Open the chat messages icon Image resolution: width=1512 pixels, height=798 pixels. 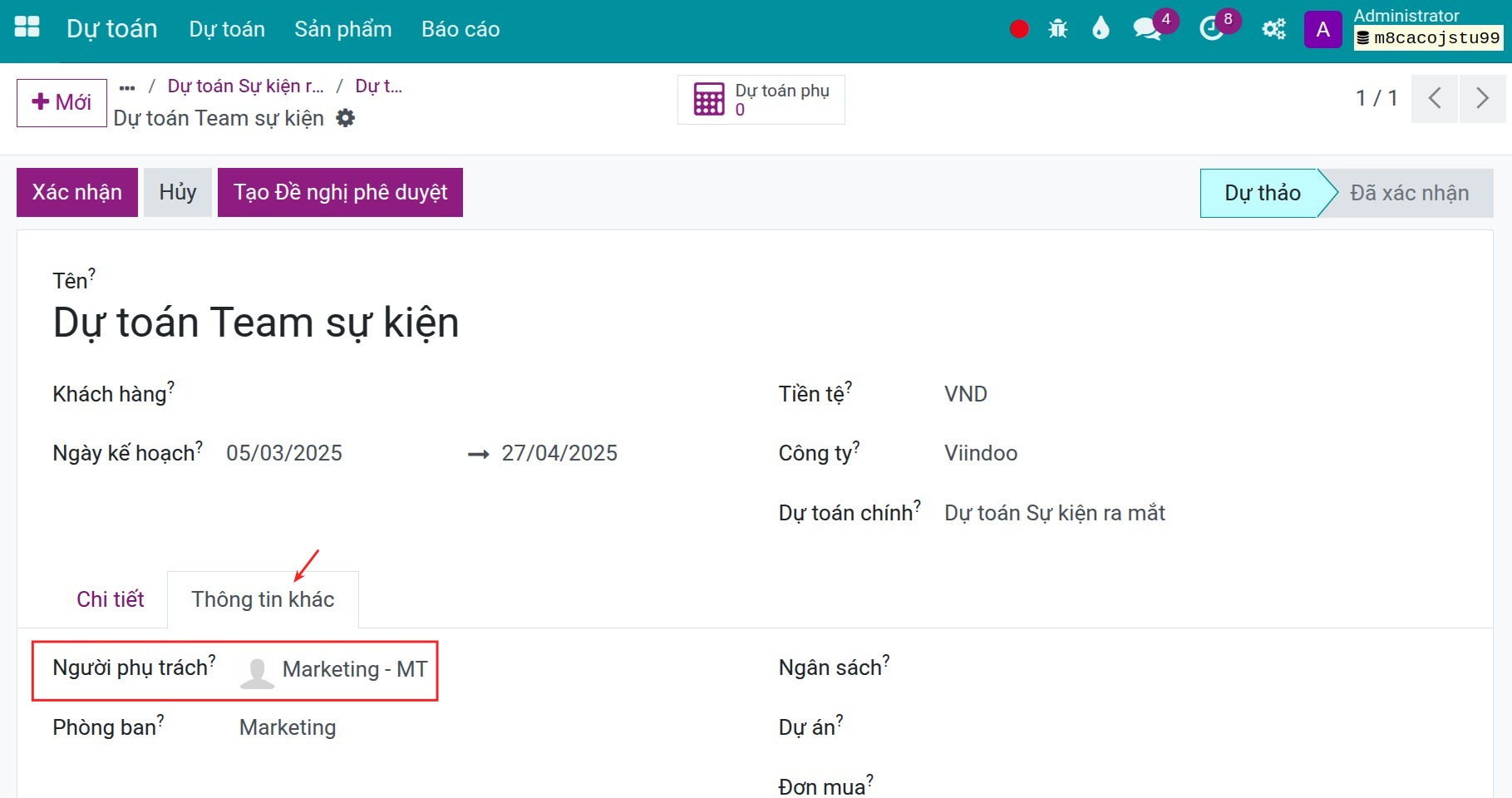[1147, 29]
